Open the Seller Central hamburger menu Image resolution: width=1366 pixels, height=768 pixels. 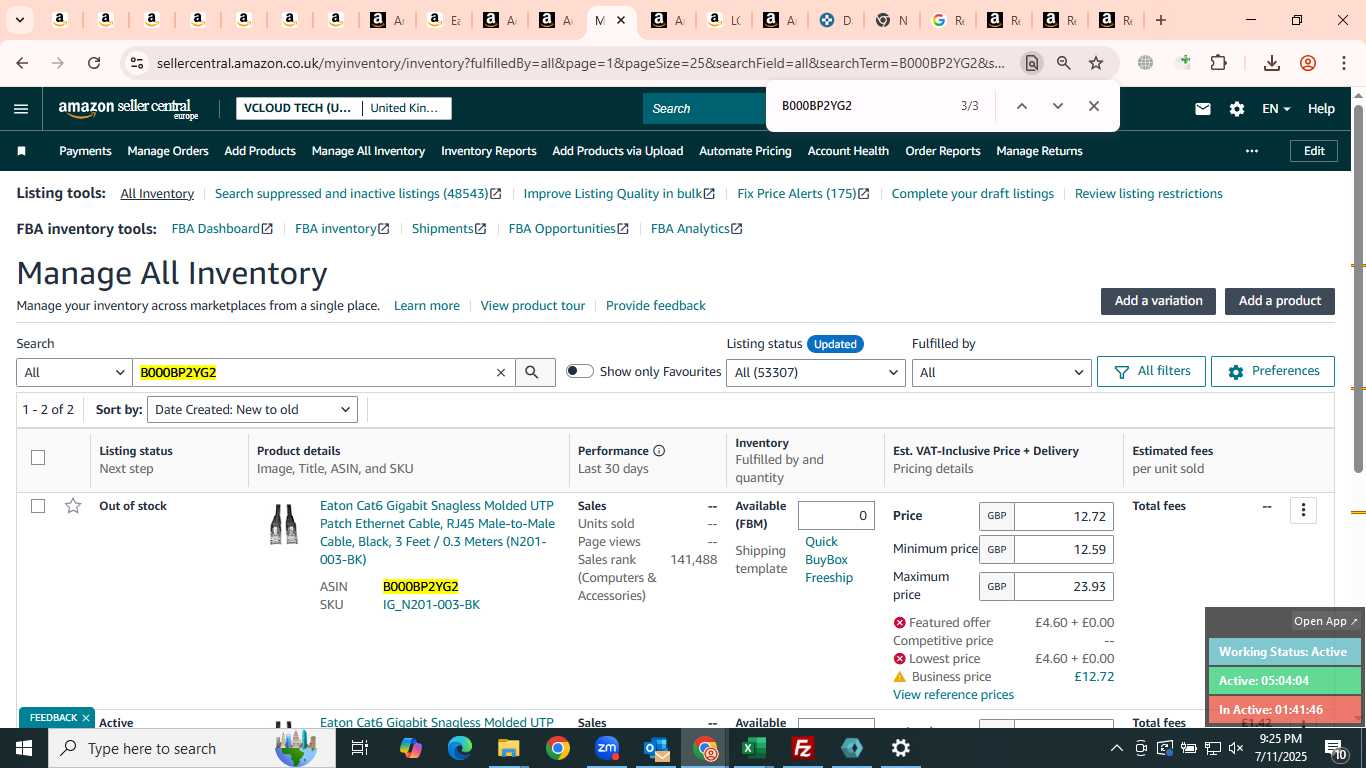21,109
